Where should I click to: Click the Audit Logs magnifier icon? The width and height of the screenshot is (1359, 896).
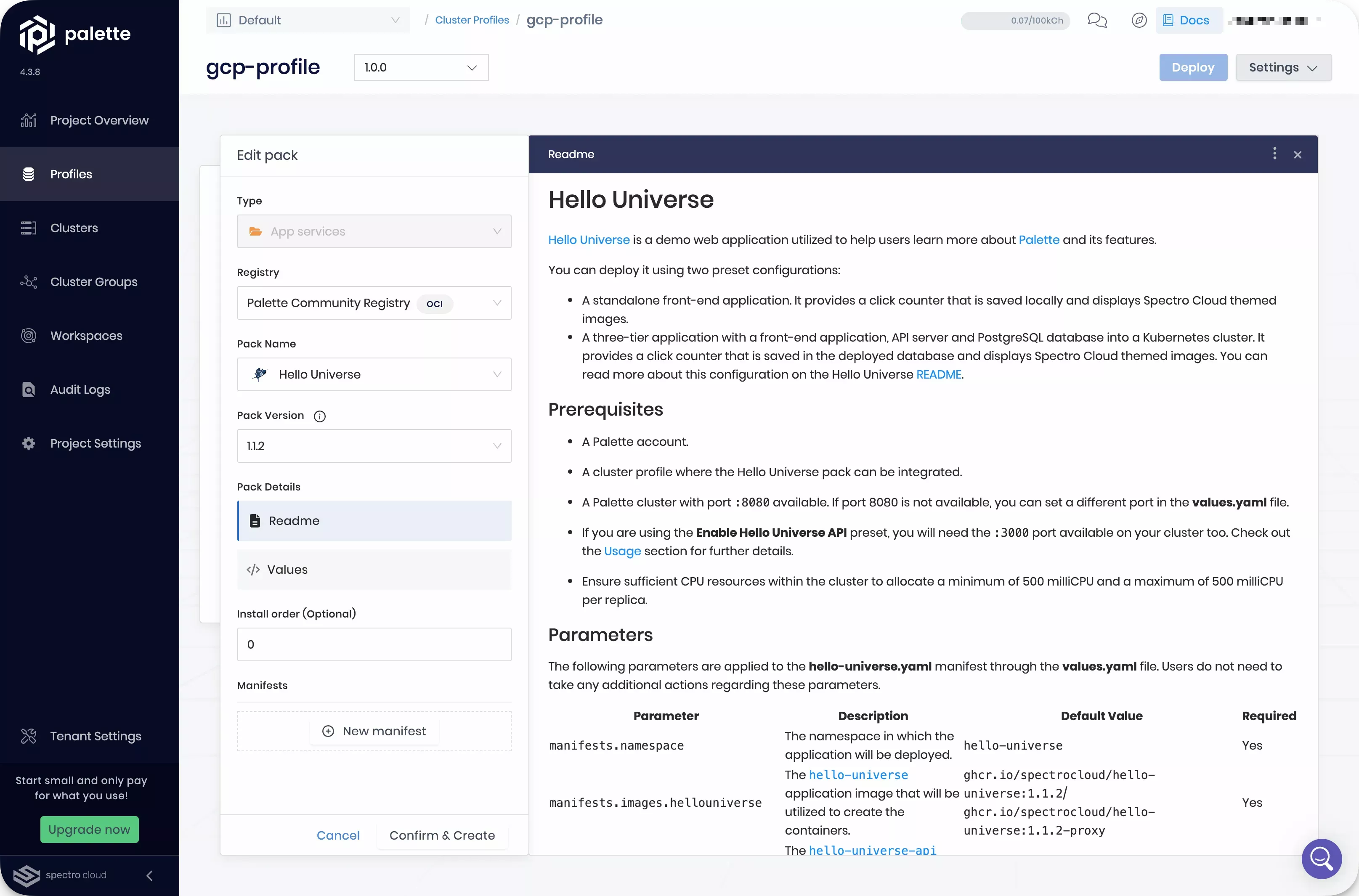[x=28, y=389]
